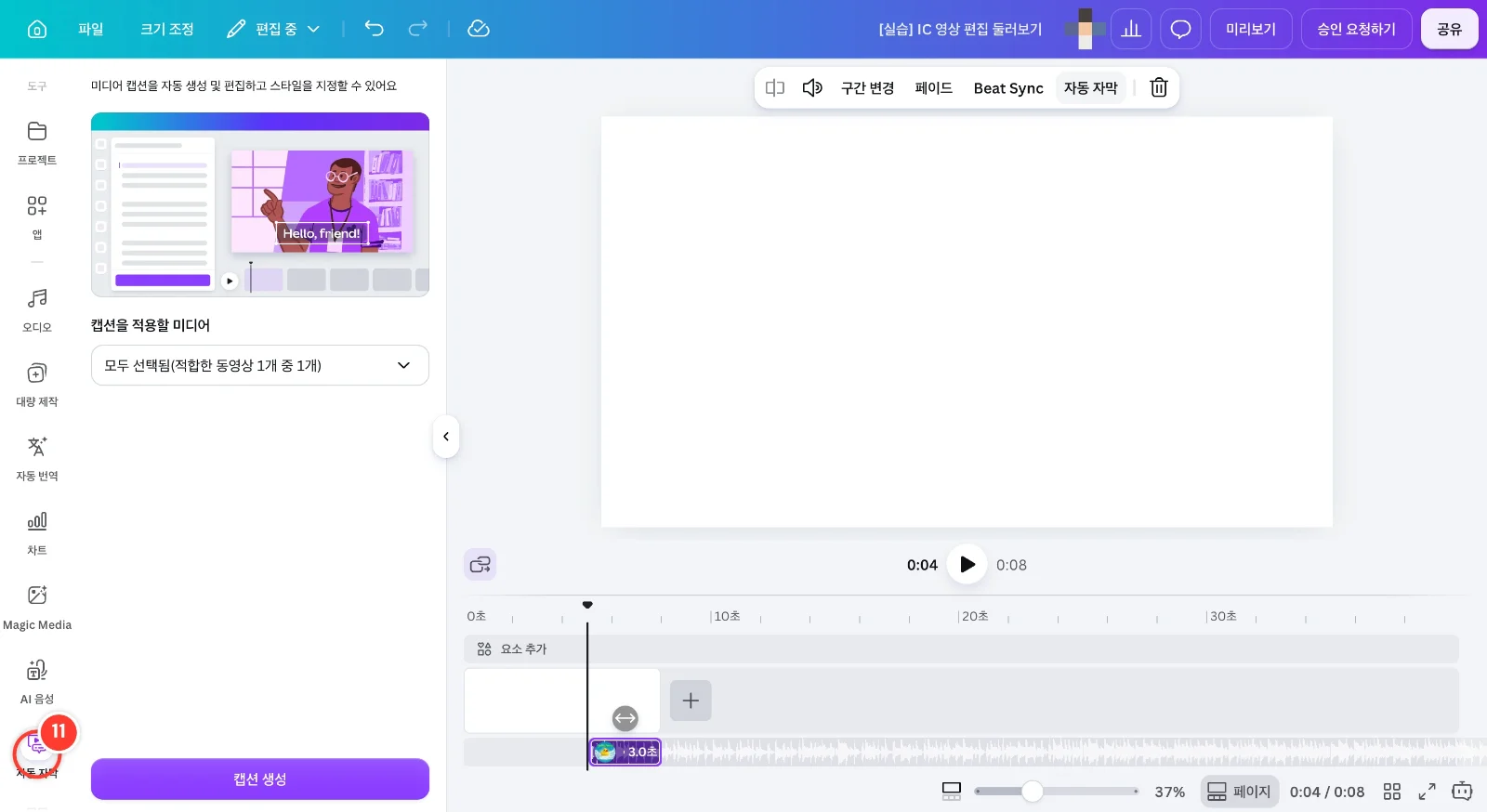
Task: Play the video timeline
Action: pos(967,564)
